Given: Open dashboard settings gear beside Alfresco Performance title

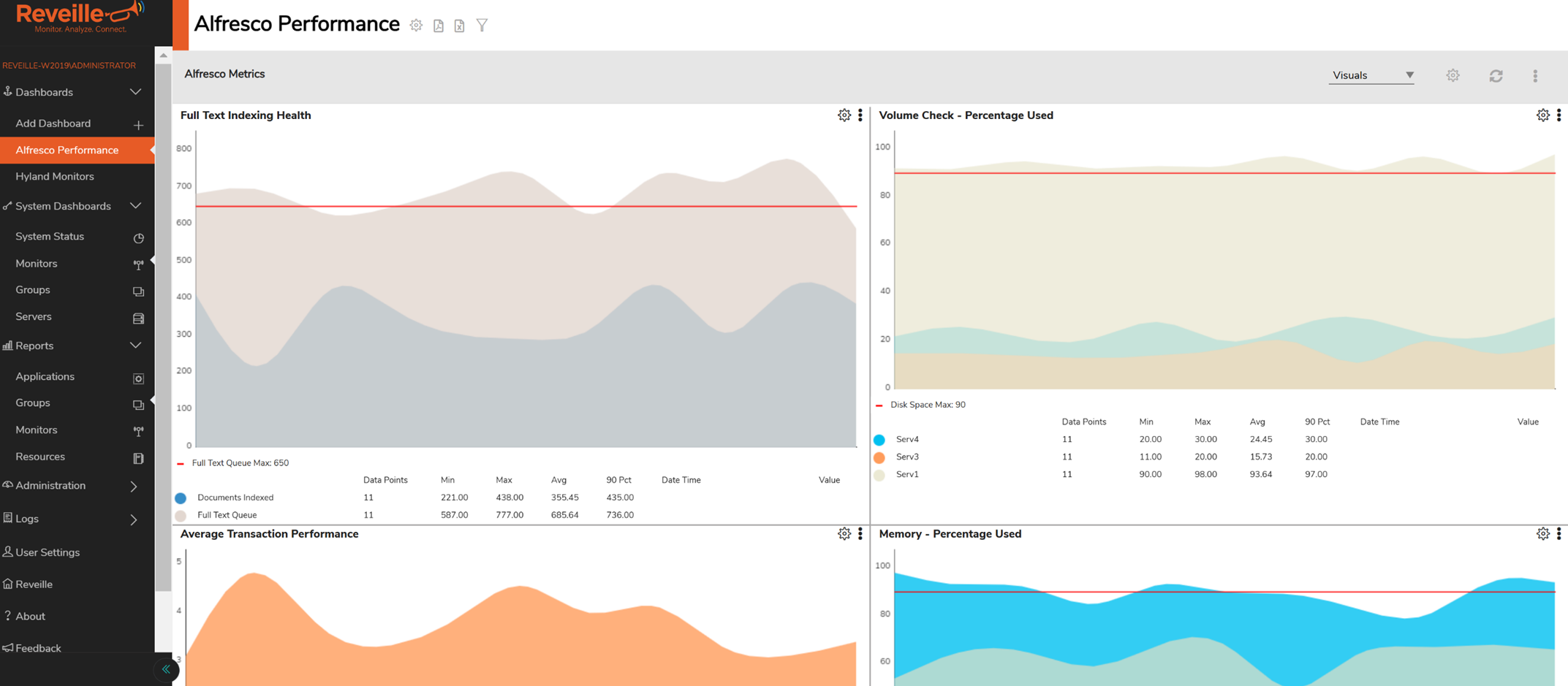Looking at the screenshot, I should point(416,26).
